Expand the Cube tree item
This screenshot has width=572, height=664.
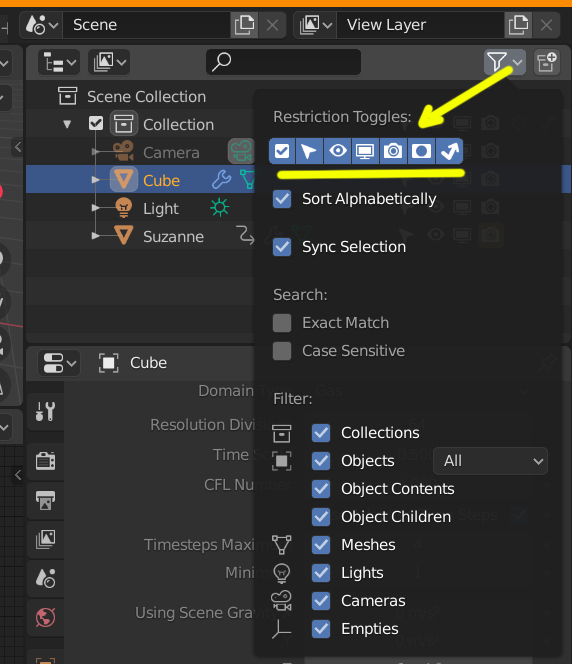point(96,180)
